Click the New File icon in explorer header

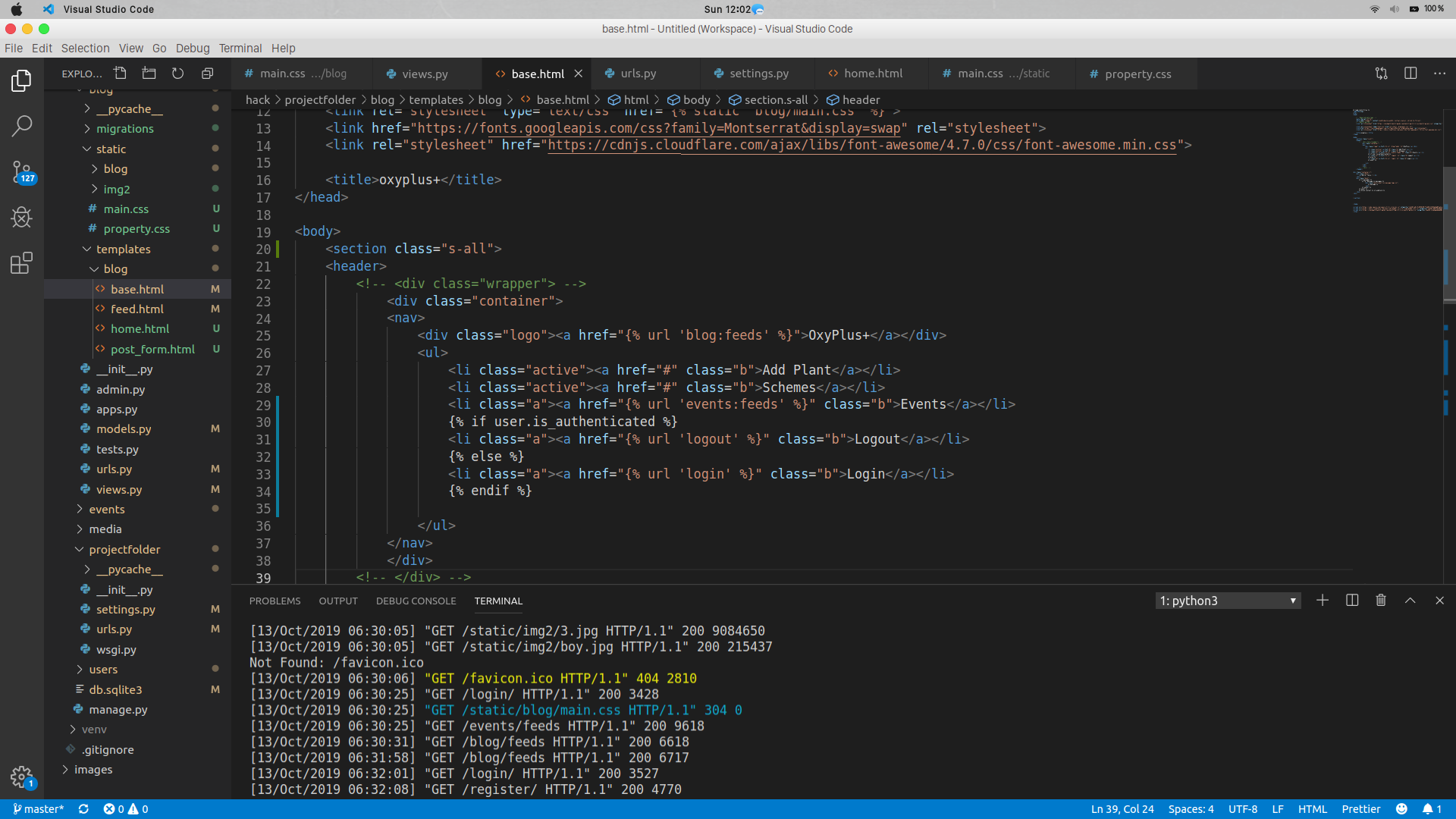pyautogui.click(x=120, y=74)
